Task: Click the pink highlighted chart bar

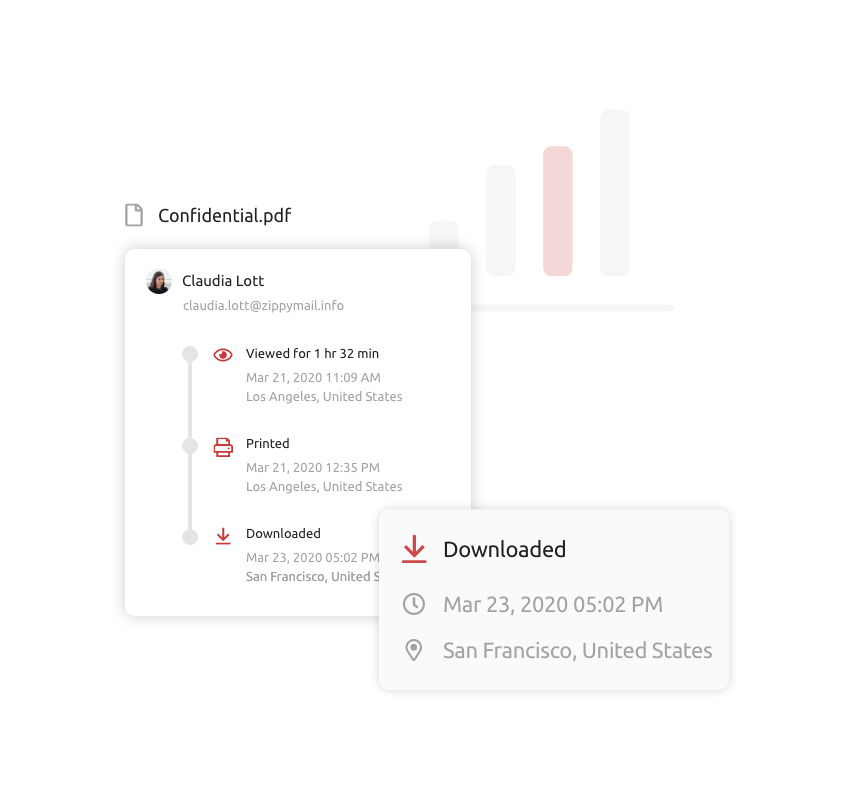Action: tap(558, 211)
